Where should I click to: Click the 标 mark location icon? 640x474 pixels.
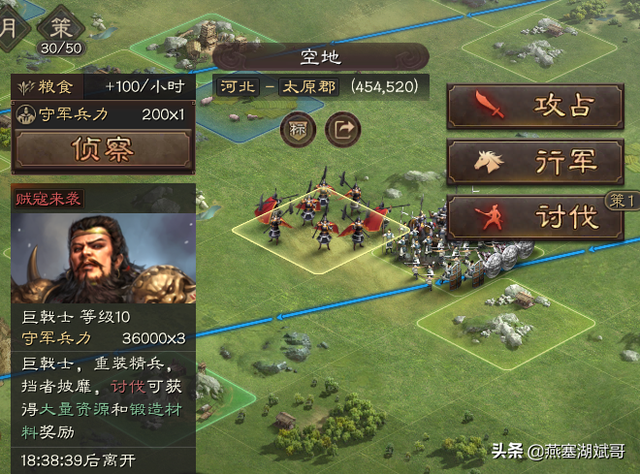(298, 130)
